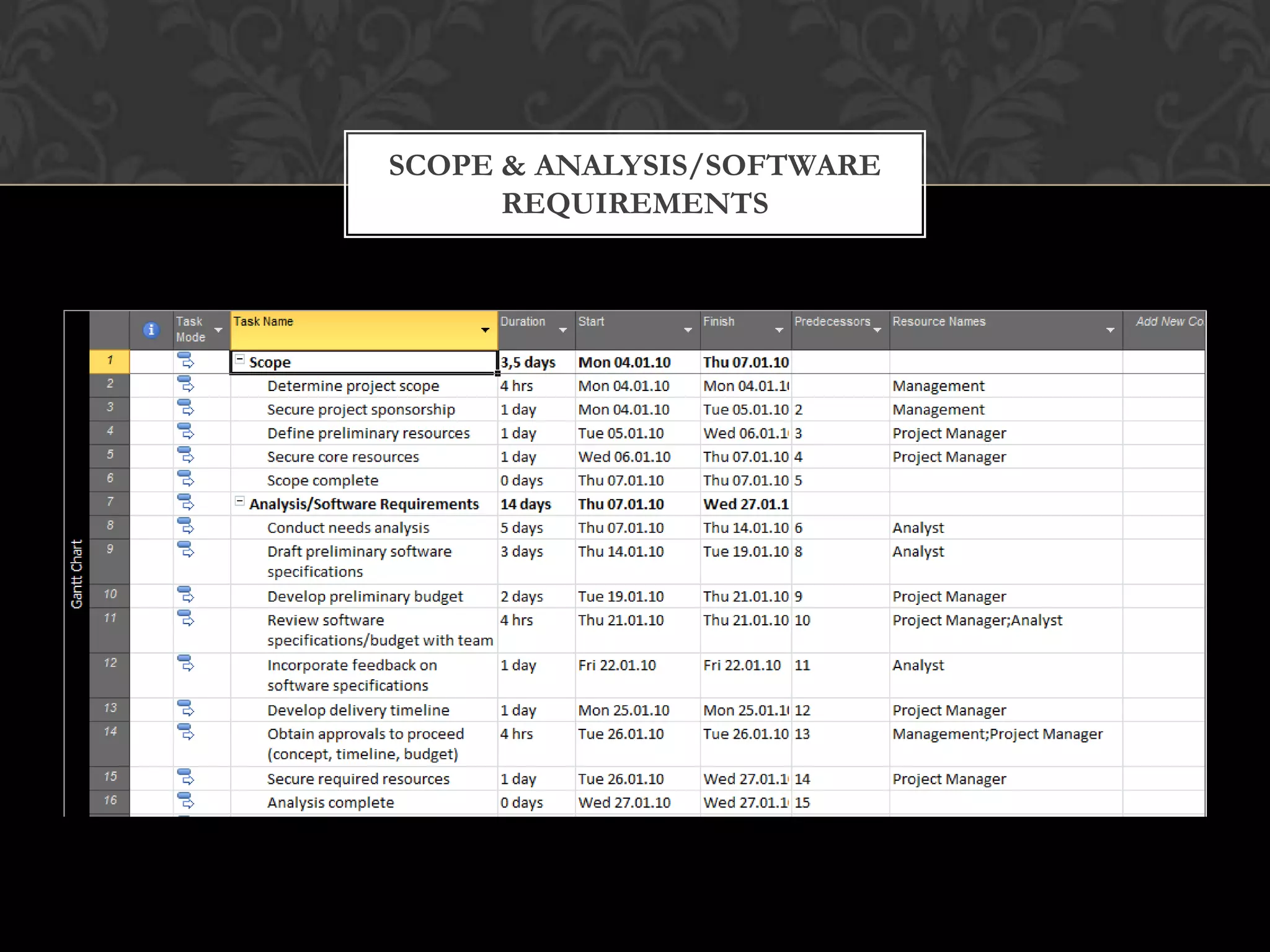Click the 'Mon 25.01.10' start date cell

pos(638,710)
